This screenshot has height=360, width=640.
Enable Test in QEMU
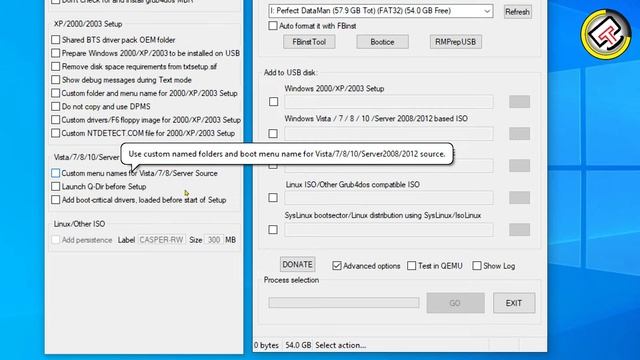tap(411, 266)
